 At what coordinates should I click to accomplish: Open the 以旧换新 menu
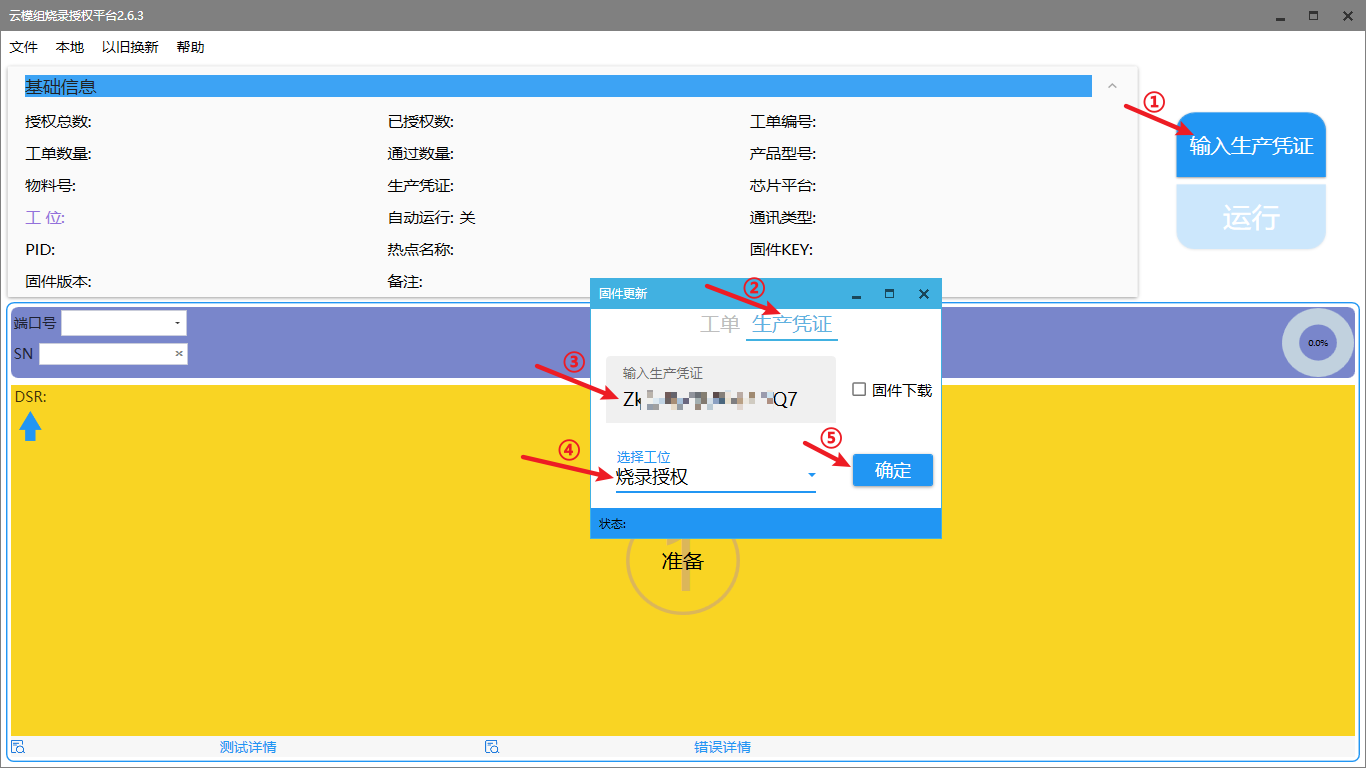click(x=130, y=47)
